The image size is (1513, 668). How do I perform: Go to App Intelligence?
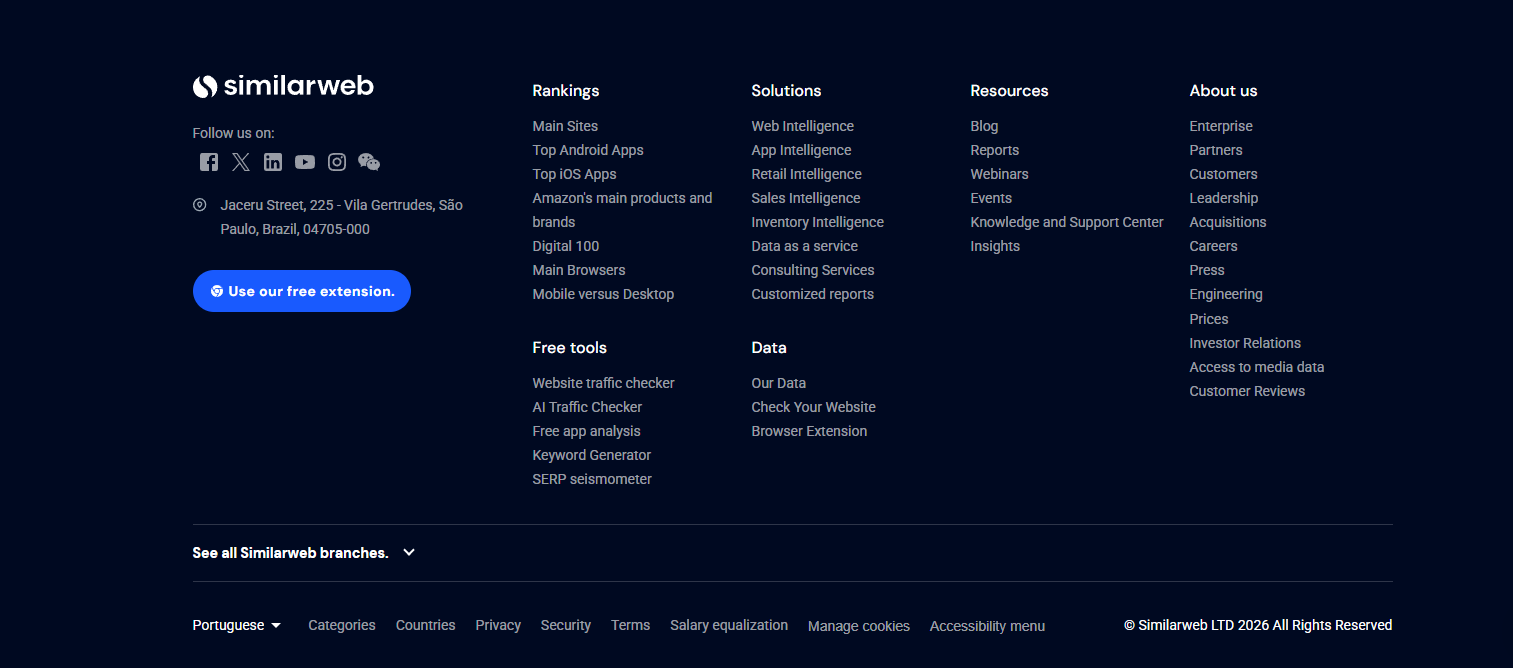(802, 150)
